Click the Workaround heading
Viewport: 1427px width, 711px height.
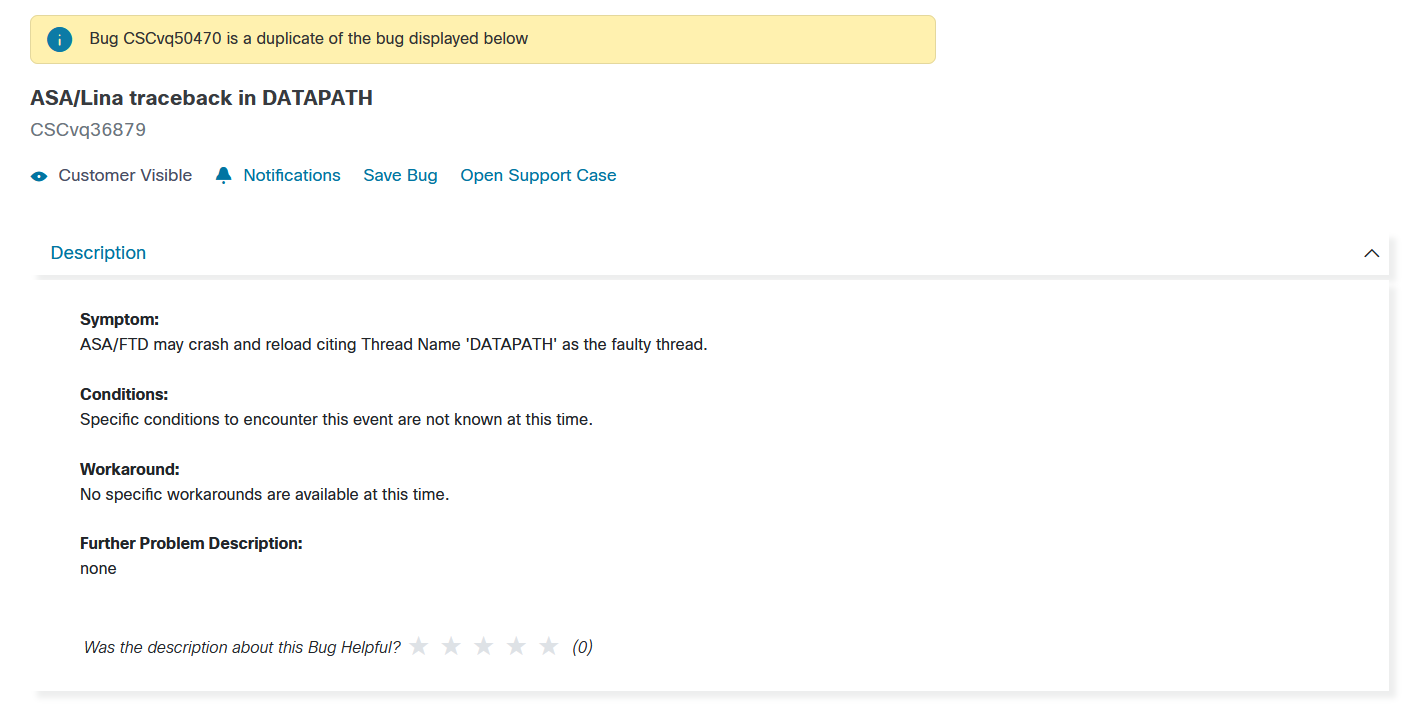click(x=129, y=469)
